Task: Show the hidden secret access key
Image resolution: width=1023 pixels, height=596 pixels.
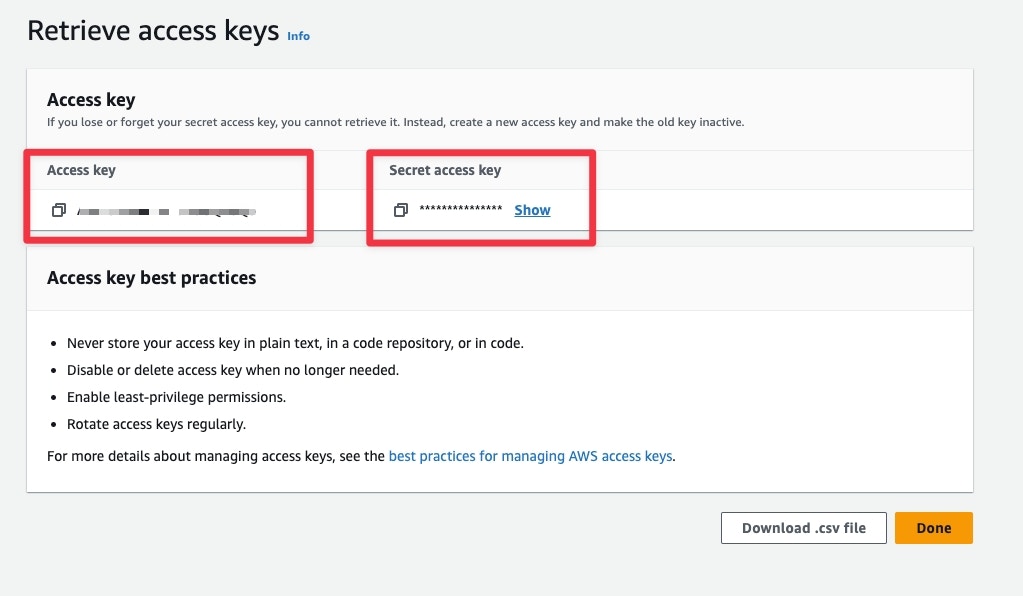Action: point(532,210)
